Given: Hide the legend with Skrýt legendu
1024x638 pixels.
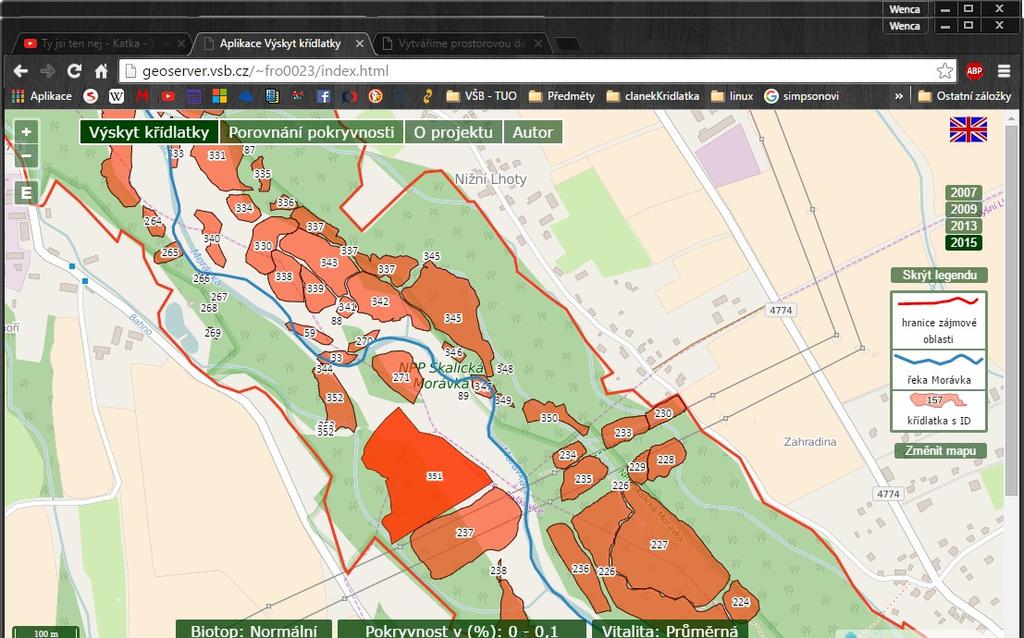Looking at the screenshot, I should [x=939, y=275].
